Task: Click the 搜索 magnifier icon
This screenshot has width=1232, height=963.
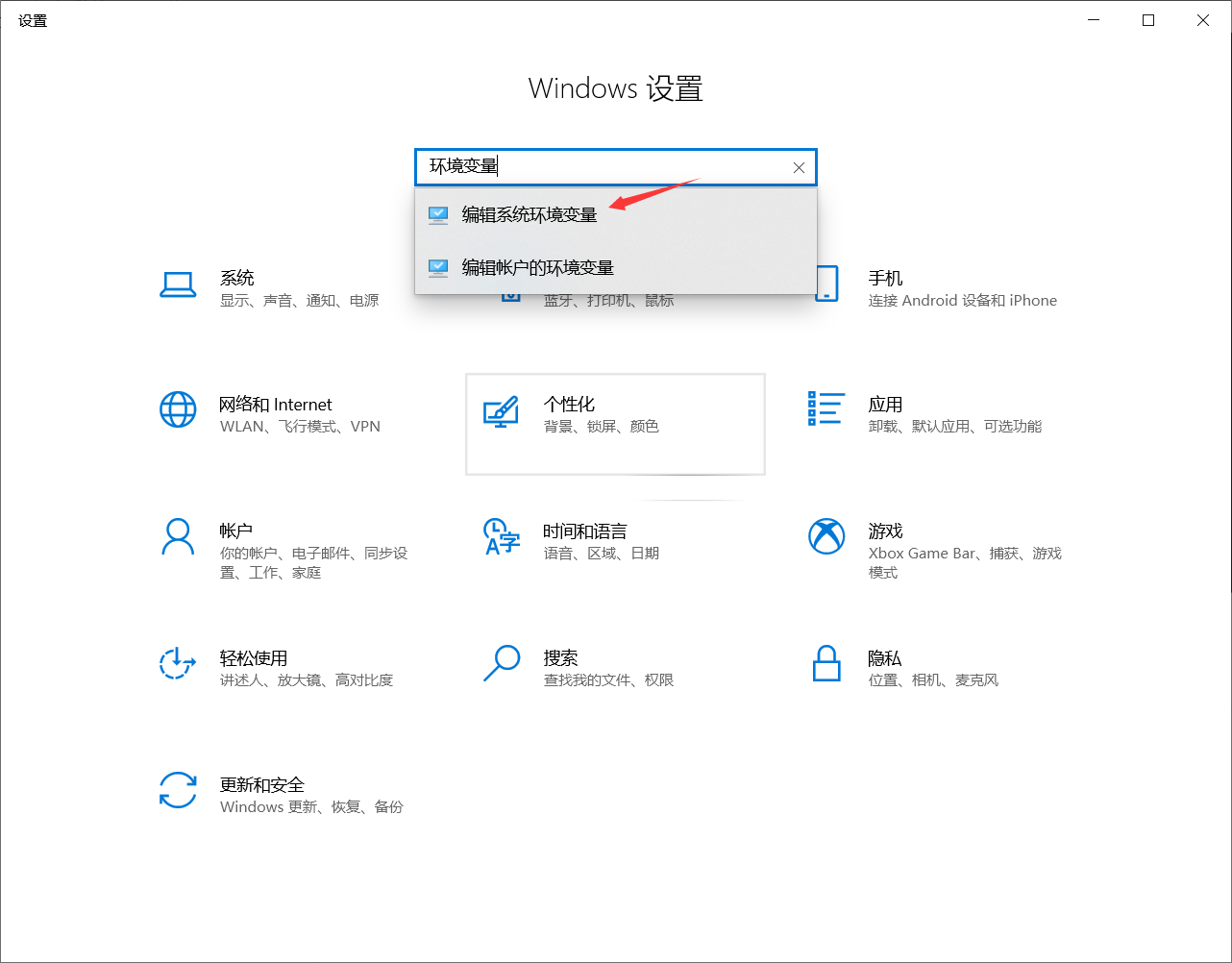Action: click(x=502, y=663)
